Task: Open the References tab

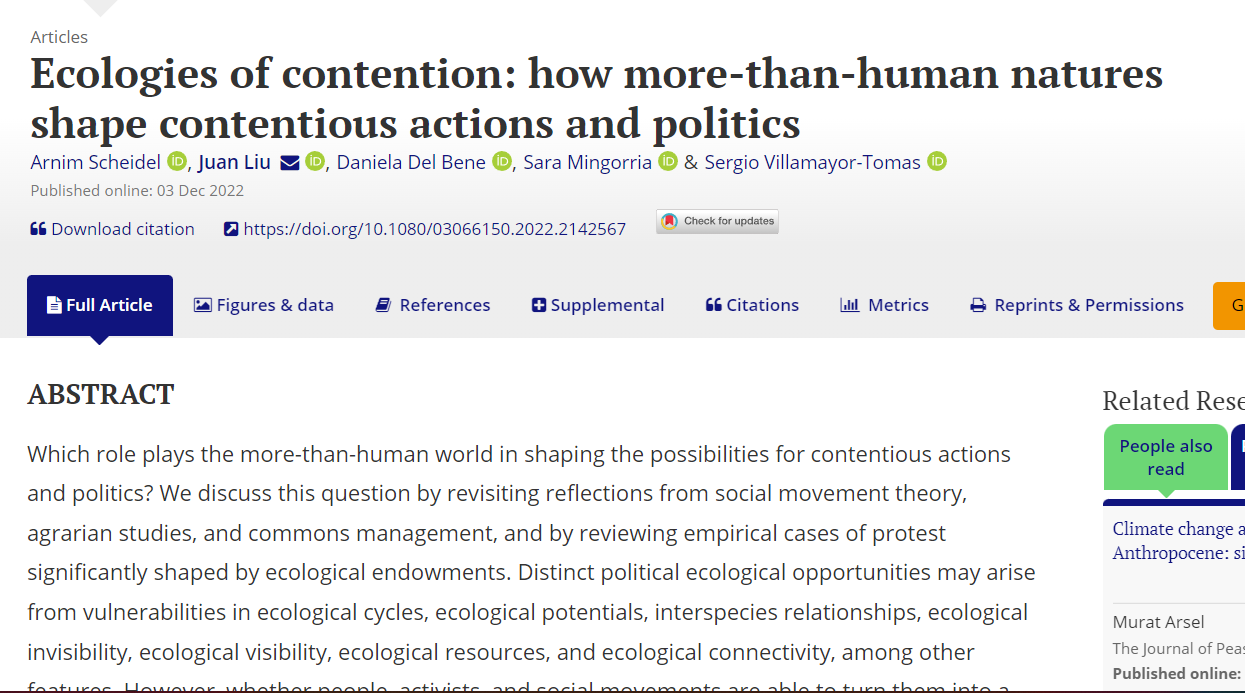Action: (x=433, y=305)
